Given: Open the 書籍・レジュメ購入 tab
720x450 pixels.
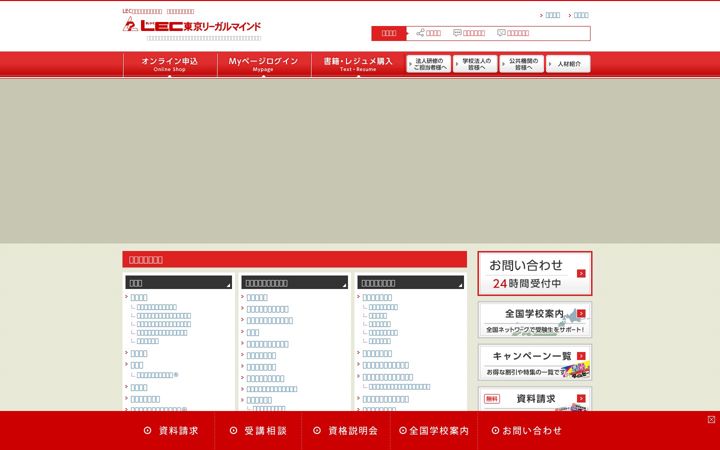Looking at the screenshot, I should (x=358, y=64).
